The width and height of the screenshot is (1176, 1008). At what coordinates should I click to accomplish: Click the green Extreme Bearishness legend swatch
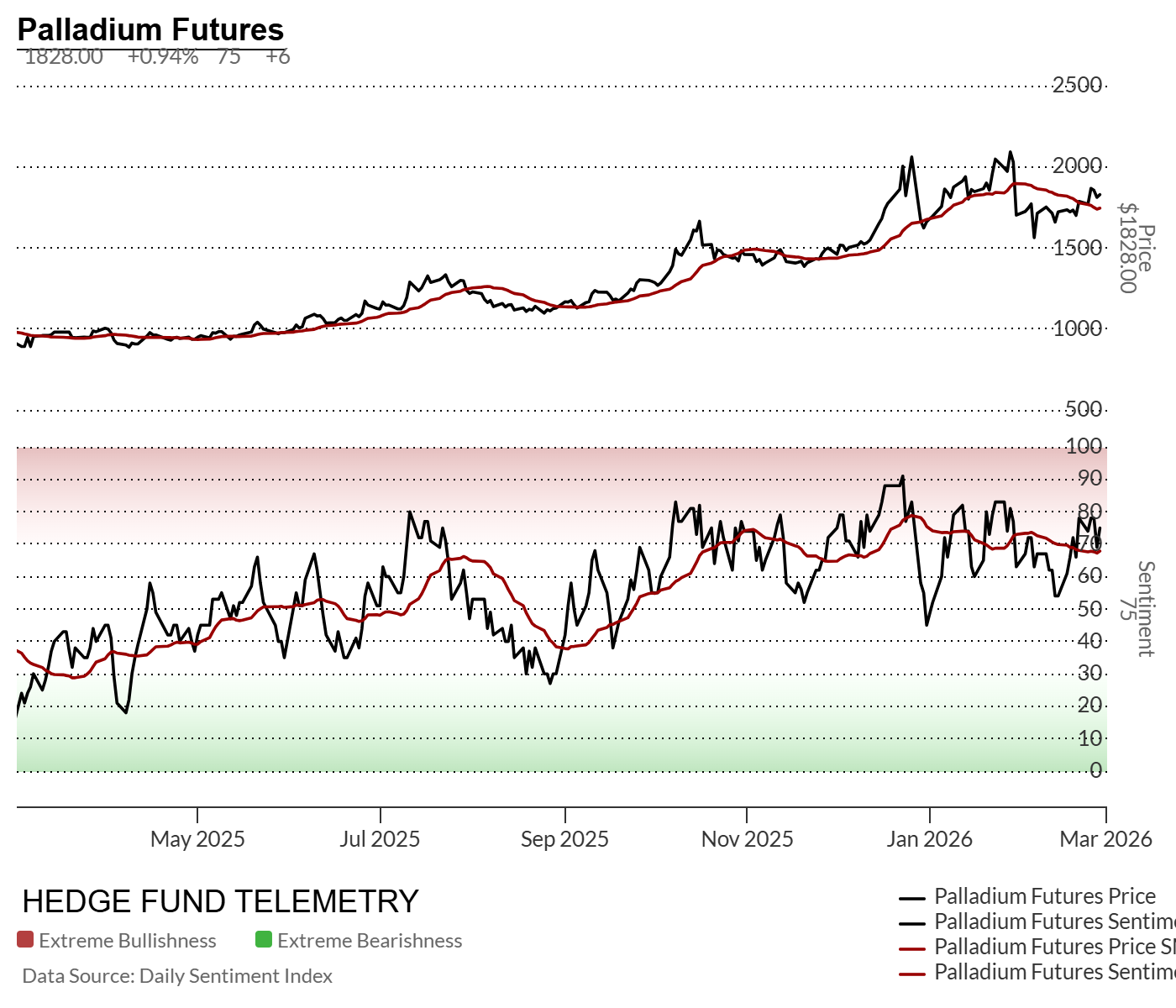pos(264,940)
